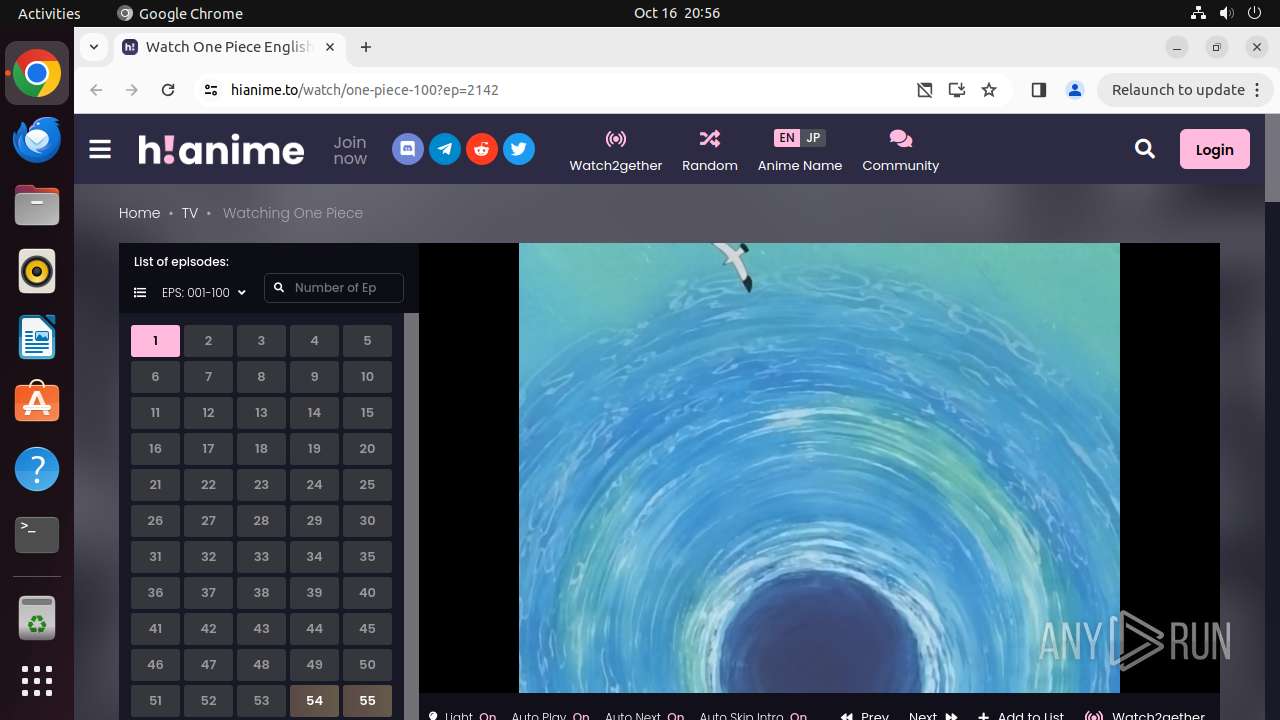Select episode 5
The width and height of the screenshot is (1280, 720).
(367, 341)
